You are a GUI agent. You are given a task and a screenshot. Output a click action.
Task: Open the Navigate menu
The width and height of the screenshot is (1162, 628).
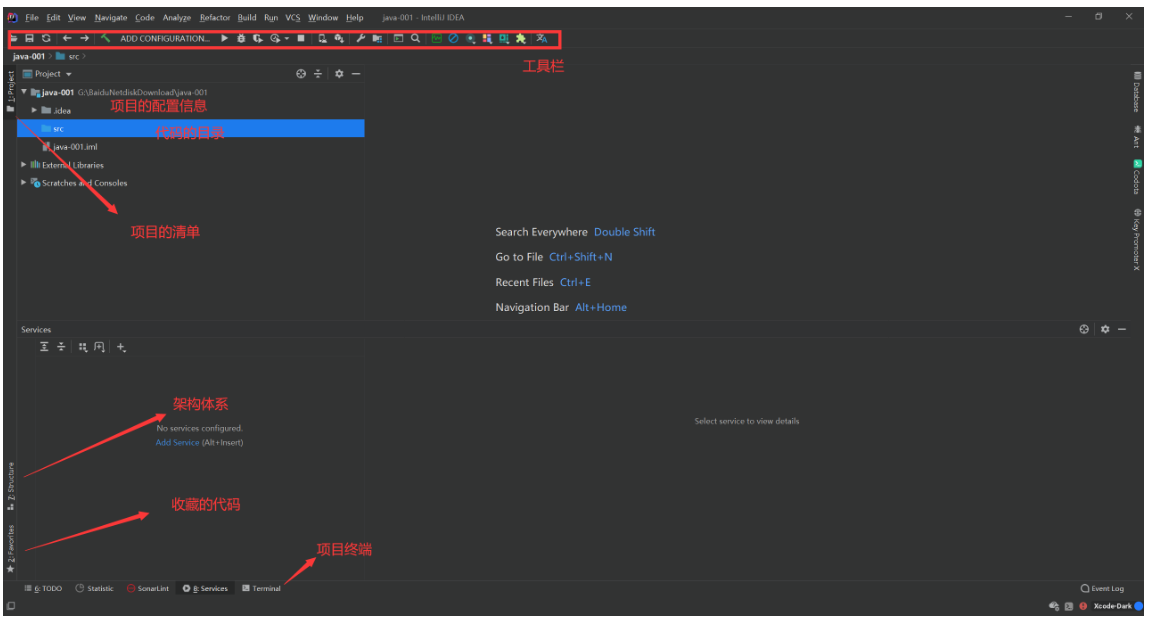(x=111, y=17)
